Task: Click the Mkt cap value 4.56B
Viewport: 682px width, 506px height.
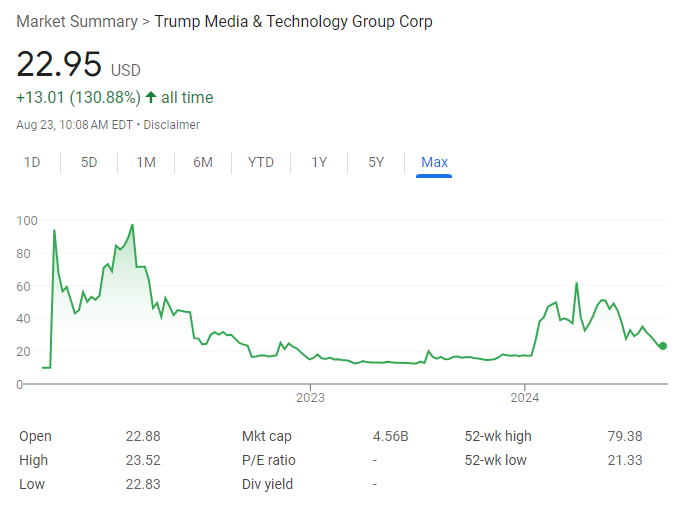Action: pos(390,436)
